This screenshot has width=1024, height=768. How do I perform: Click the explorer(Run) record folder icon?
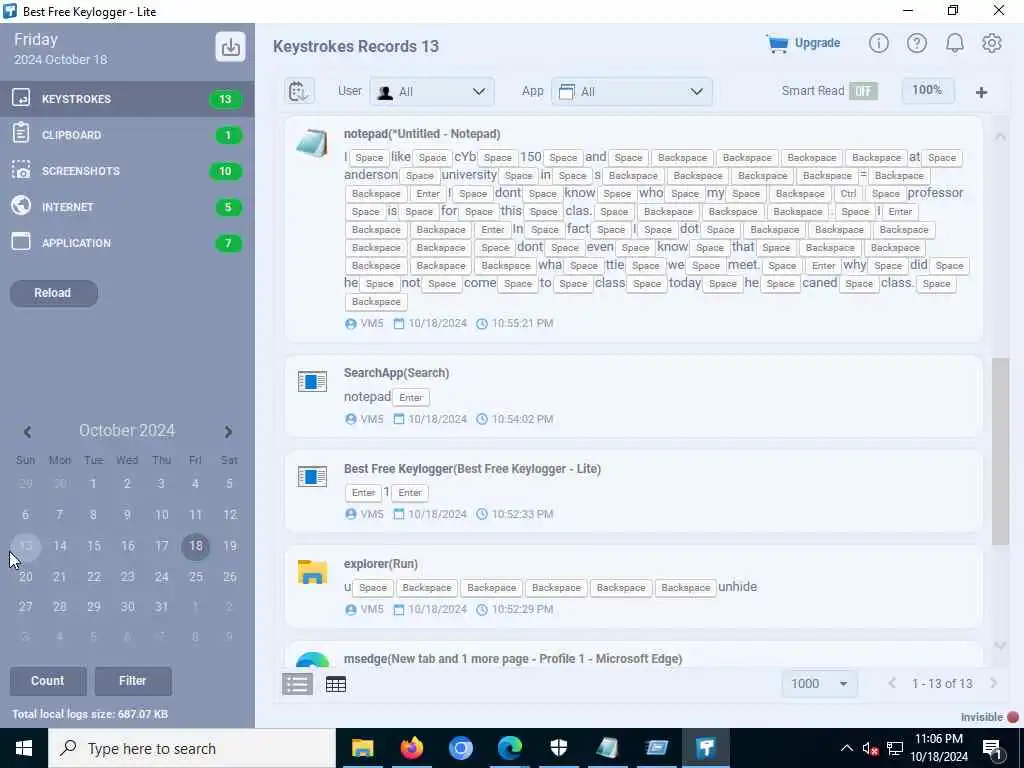(312, 572)
